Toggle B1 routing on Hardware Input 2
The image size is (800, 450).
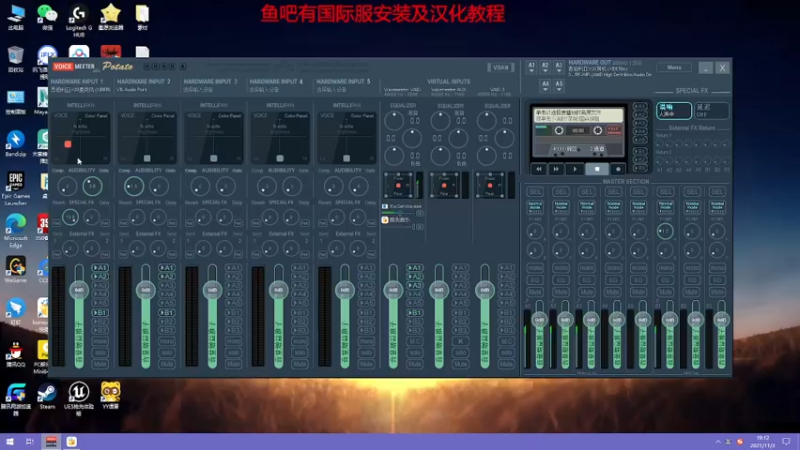click(x=167, y=312)
